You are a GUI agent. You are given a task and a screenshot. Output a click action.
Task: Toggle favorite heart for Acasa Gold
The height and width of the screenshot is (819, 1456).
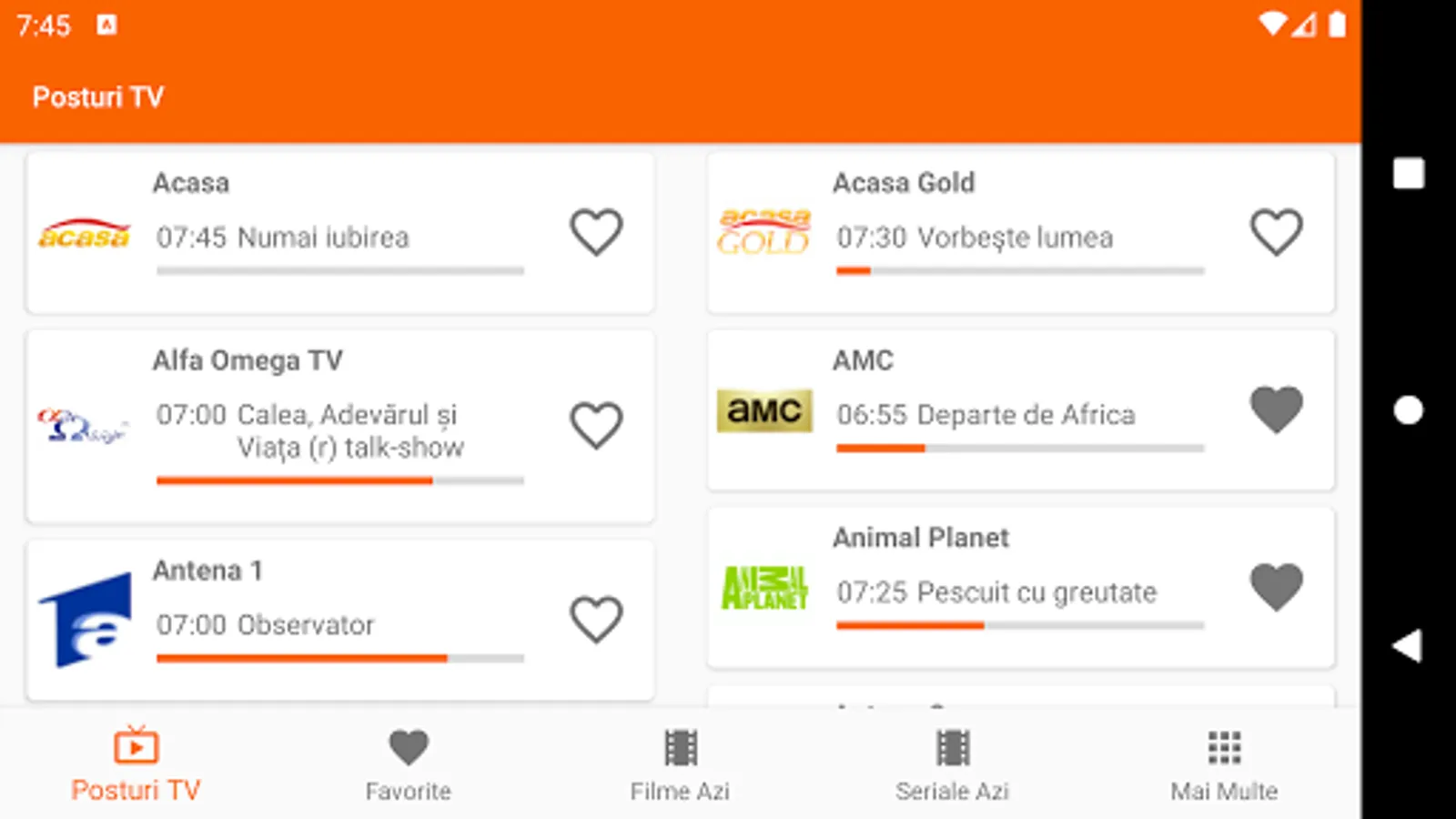pos(1276,232)
